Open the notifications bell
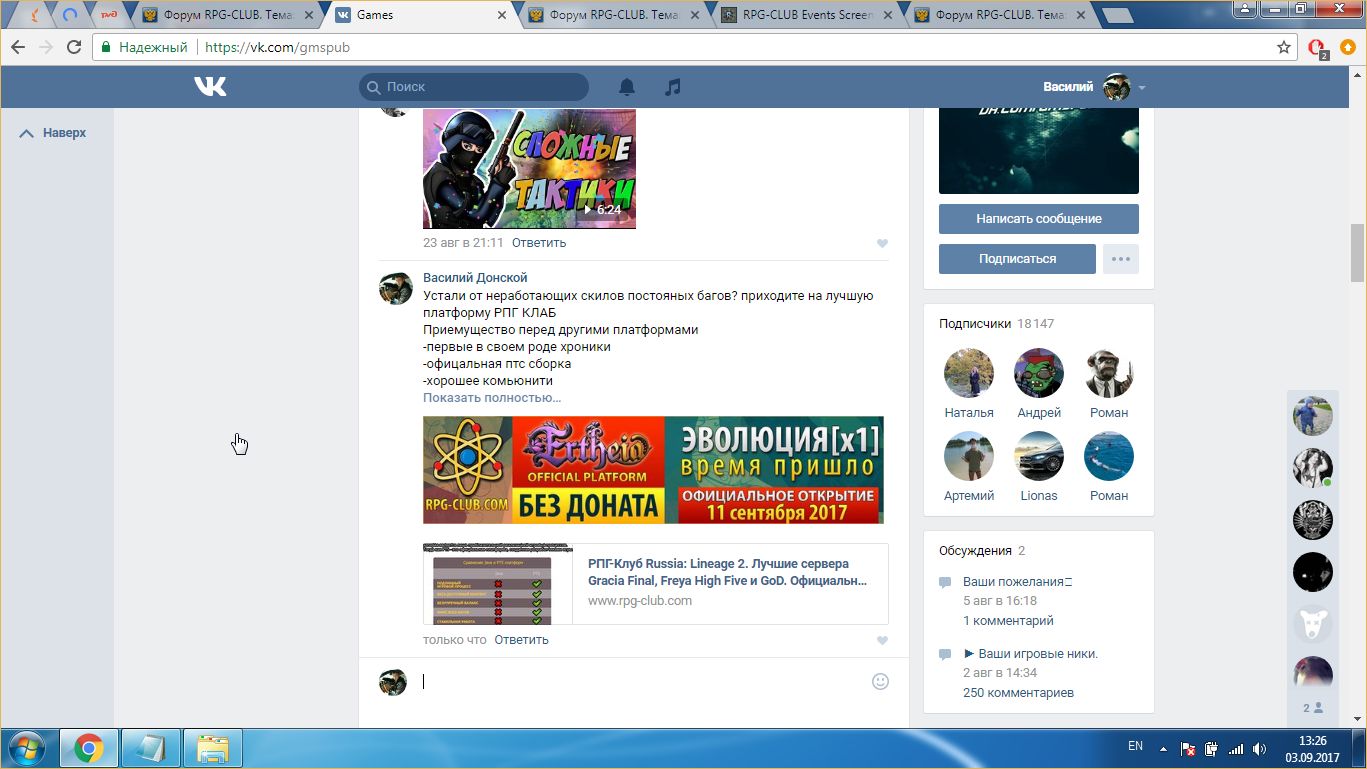This screenshot has width=1367, height=769. 627,87
